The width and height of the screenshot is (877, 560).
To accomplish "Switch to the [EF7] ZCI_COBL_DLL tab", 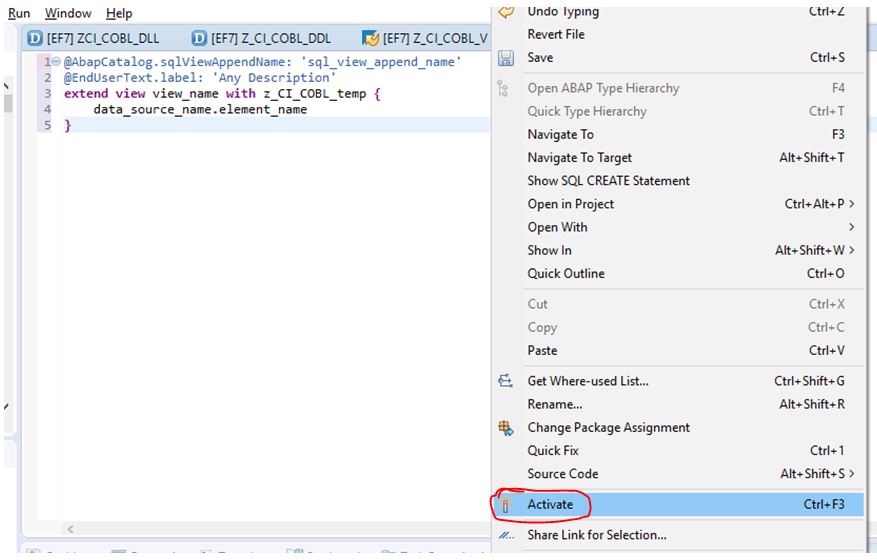I will (x=93, y=38).
